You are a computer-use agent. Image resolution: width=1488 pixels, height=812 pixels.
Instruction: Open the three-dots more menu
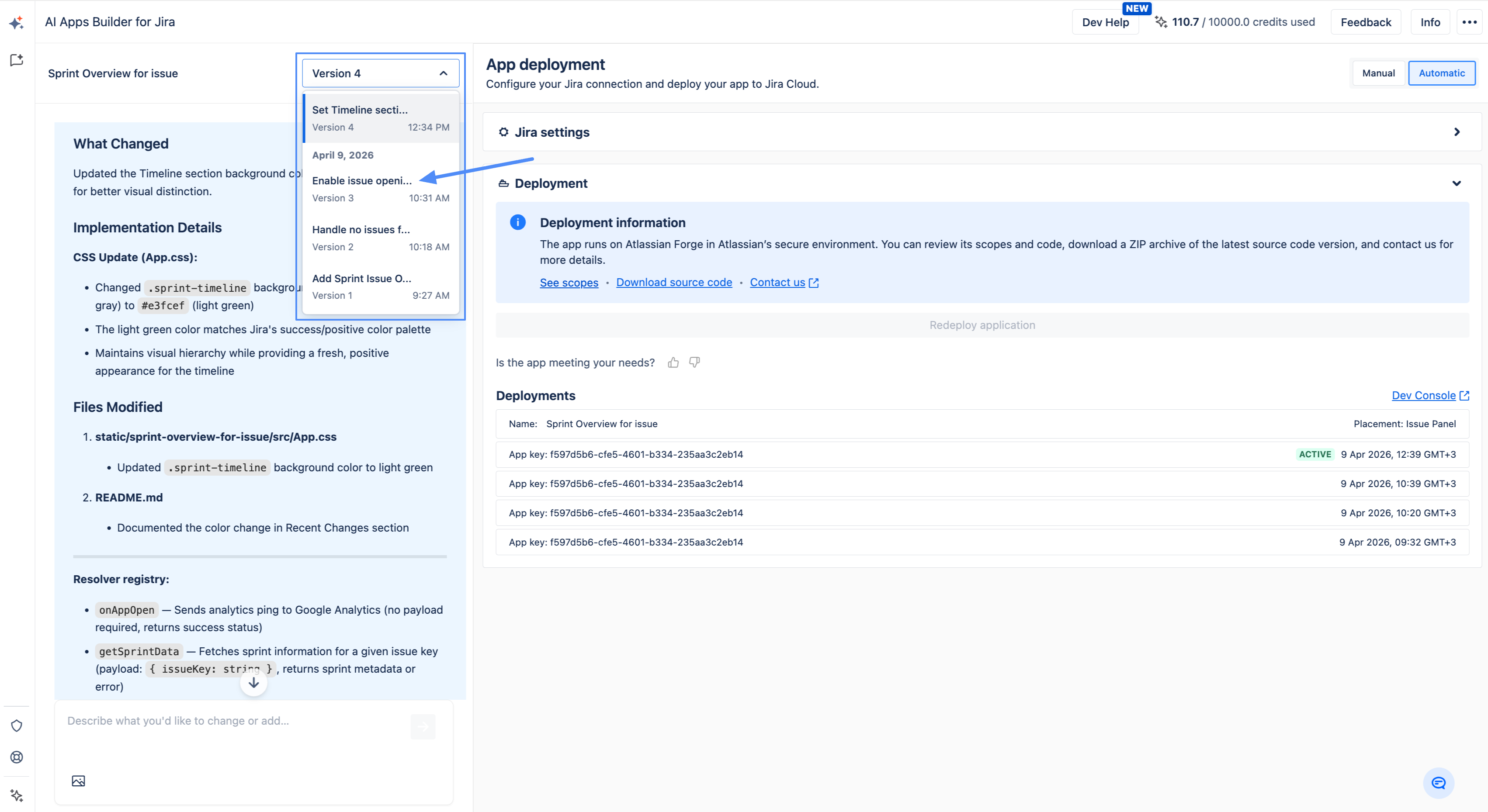click(1469, 22)
